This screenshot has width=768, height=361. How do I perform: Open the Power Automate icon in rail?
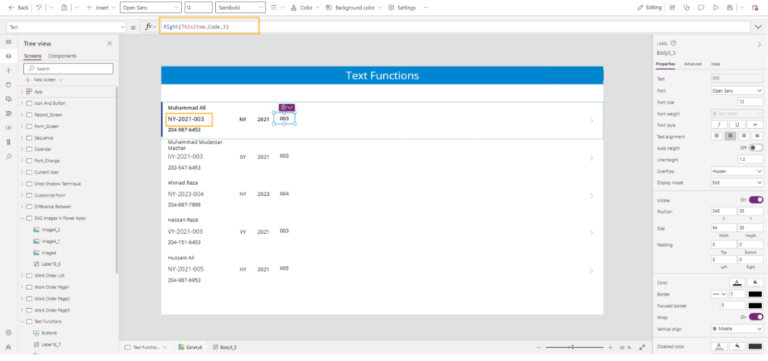pos(8,114)
